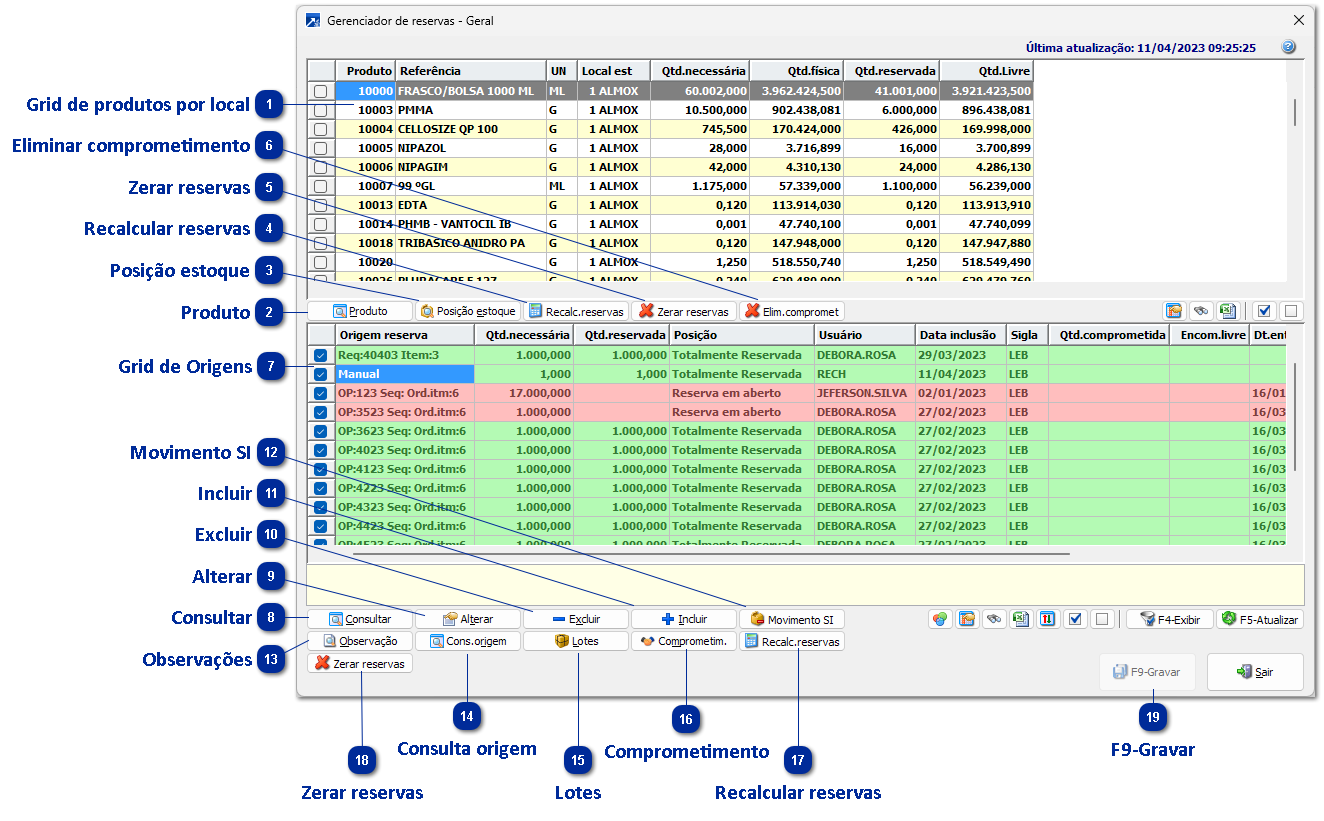Tick the checkbox for product 10000
The height and width of the screenshot is (821, 1324).
[x=321, y=91]
